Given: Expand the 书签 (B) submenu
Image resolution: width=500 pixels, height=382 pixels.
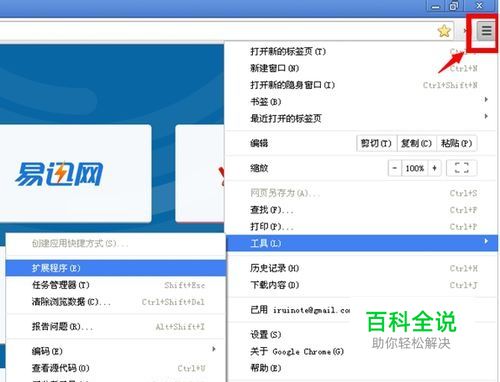Looking at the screenshot, I should [362, 102].
